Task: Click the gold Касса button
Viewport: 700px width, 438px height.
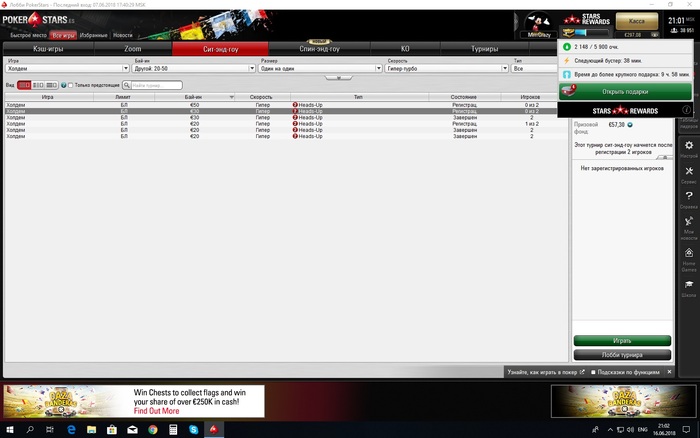Action: click(637, 21)
